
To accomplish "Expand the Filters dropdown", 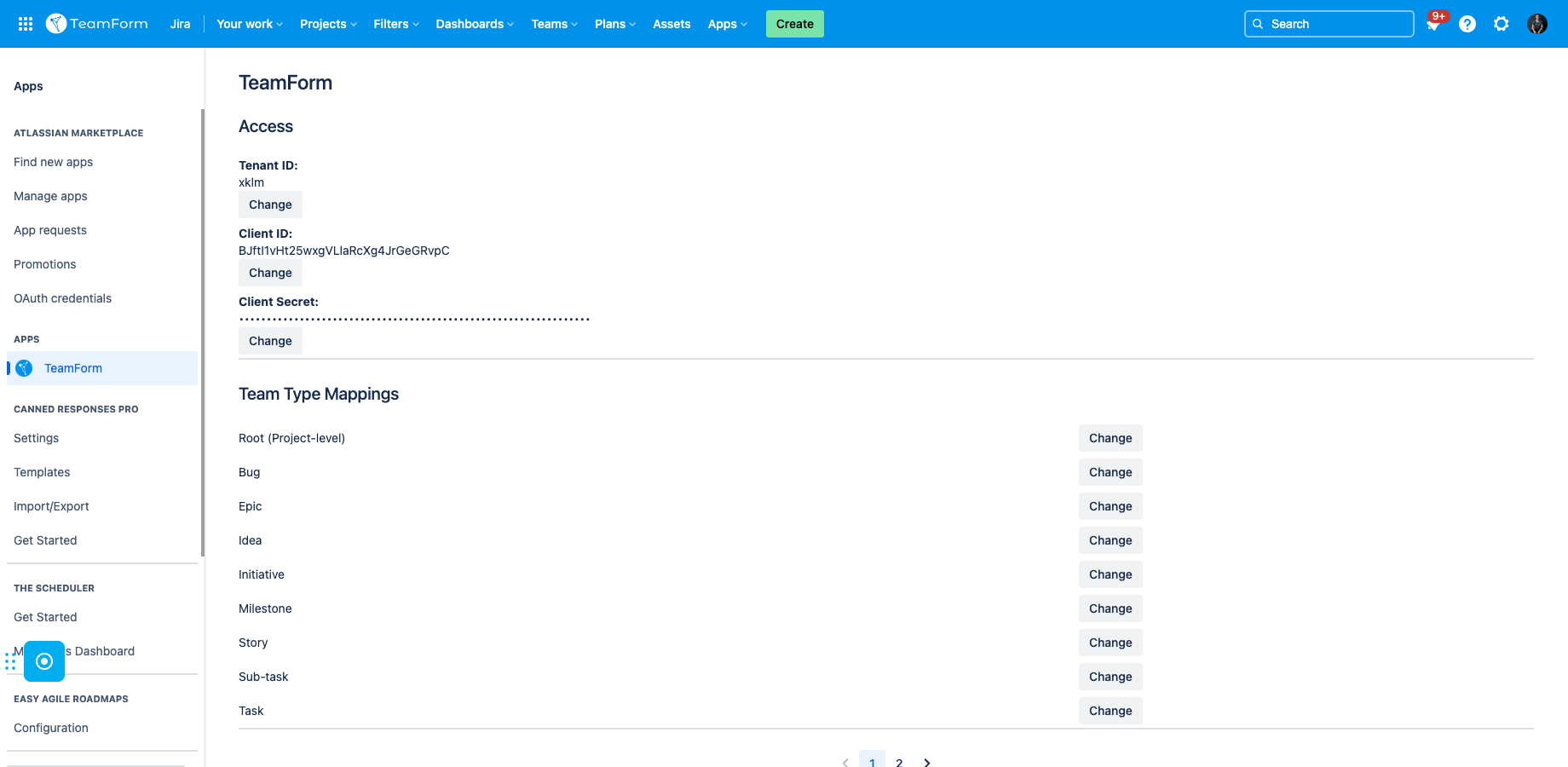I will [396, 24].
